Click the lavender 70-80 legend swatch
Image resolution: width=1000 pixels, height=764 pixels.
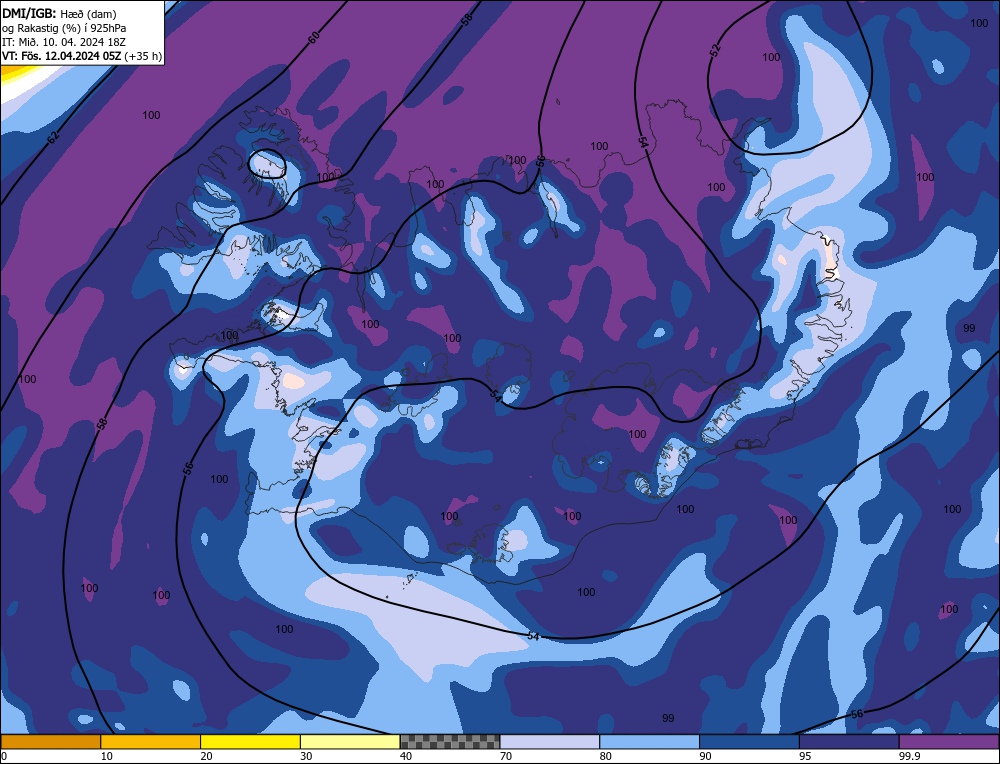550,741
